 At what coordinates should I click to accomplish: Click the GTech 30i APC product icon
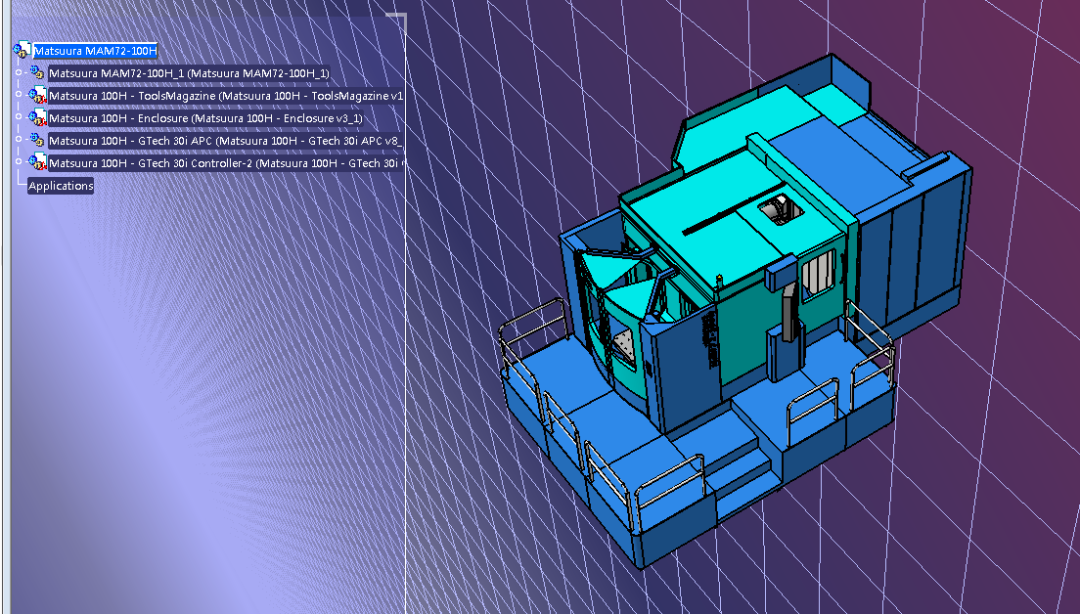(37, 140)
